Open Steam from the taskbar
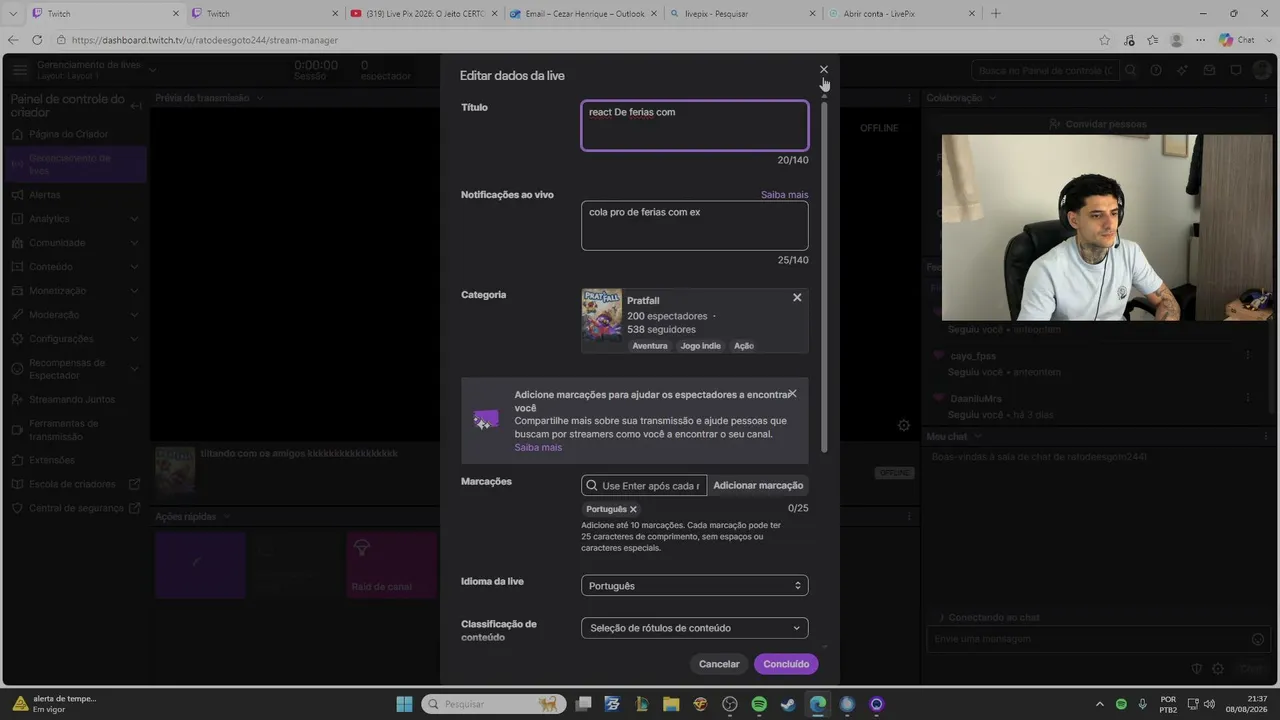 (788, 704)
